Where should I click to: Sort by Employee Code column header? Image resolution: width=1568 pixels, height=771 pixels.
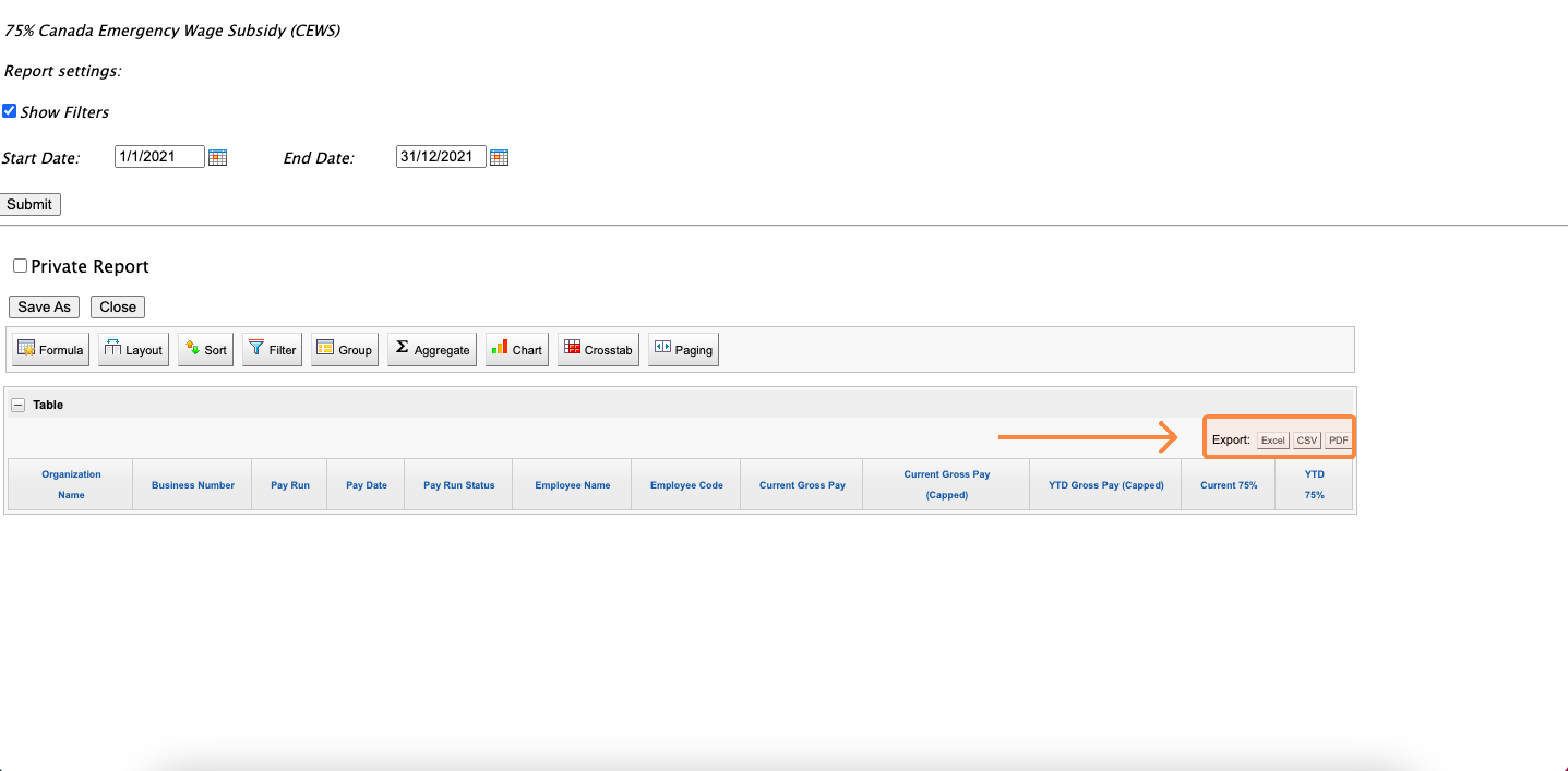pyautogui.click(x=686, y=485)
